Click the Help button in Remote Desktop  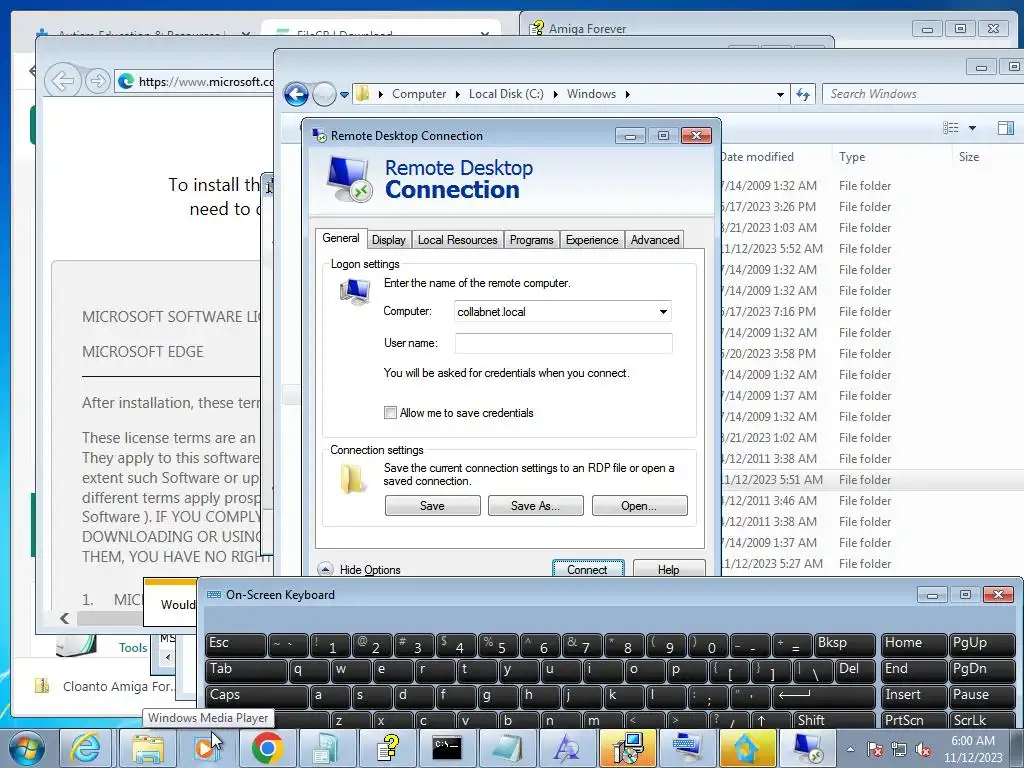point(669,569)
